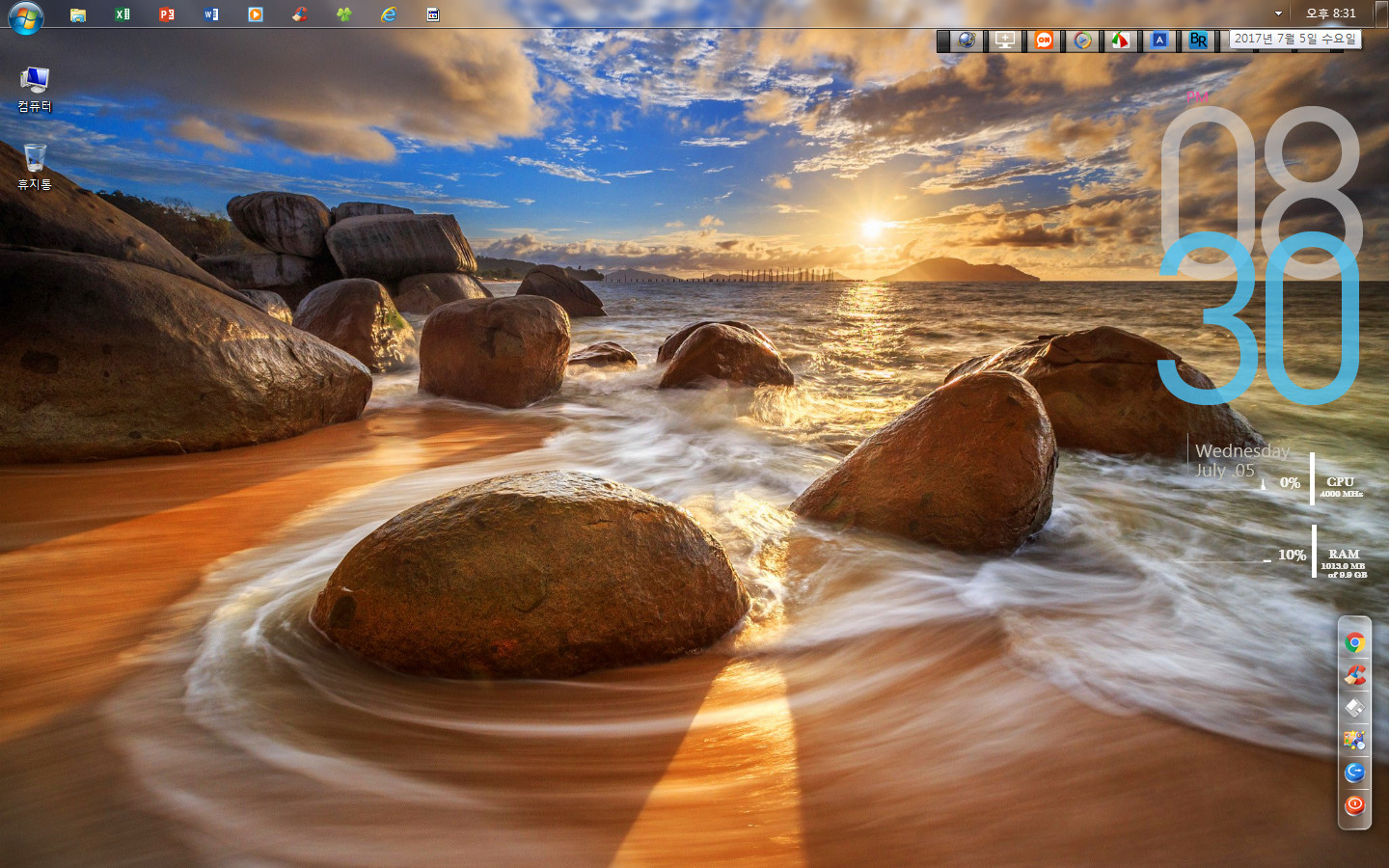This screenshot has width=1389, height=868.
Task: Open the blue BR icon in floating toolbar
Action: click(x=1198, y=41)
